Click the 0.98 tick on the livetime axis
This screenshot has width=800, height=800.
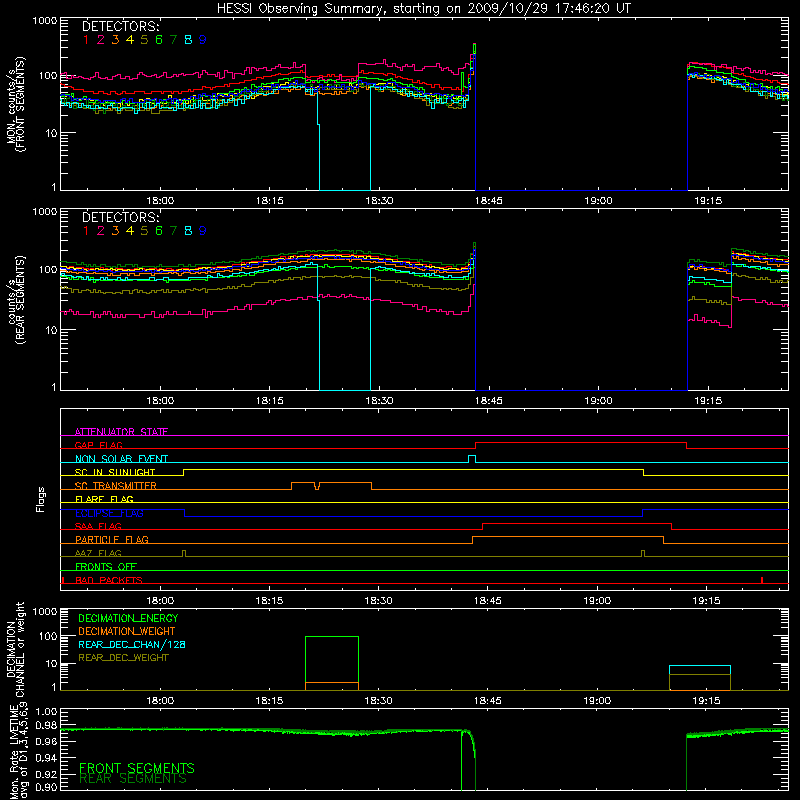coord(47,725)
